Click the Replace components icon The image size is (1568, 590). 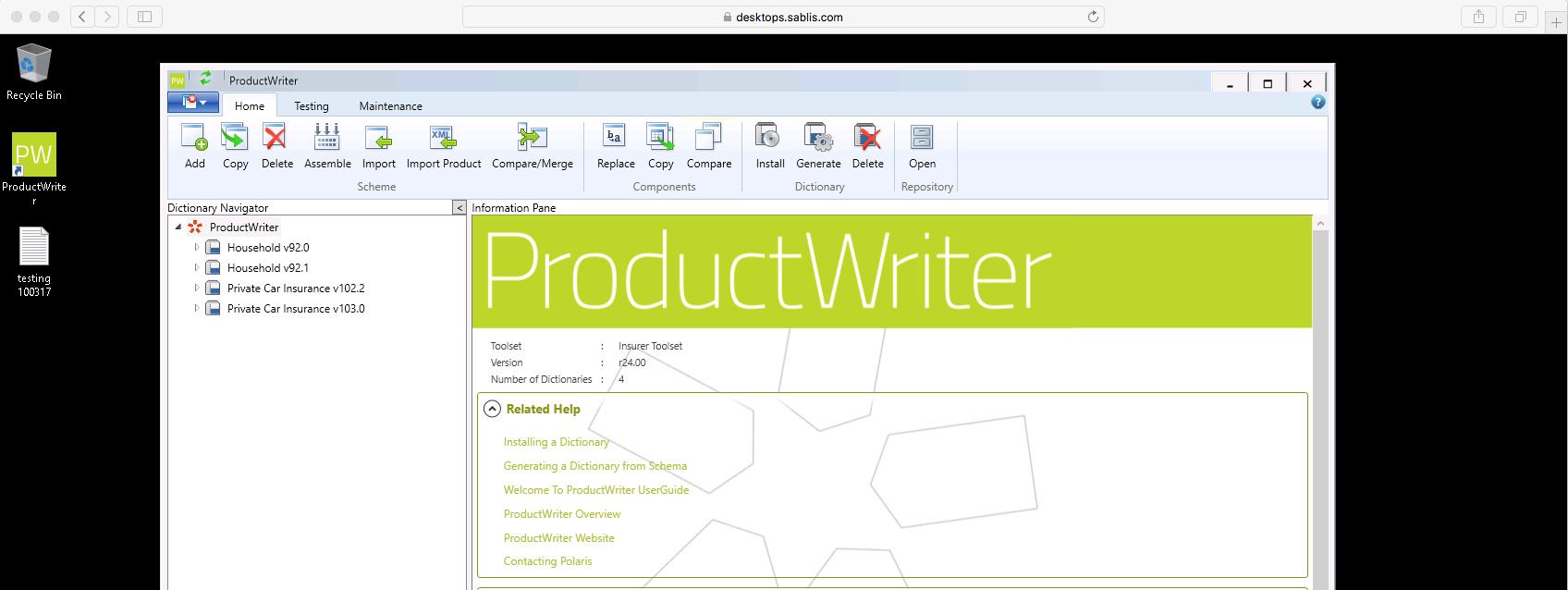coord(615,139)
